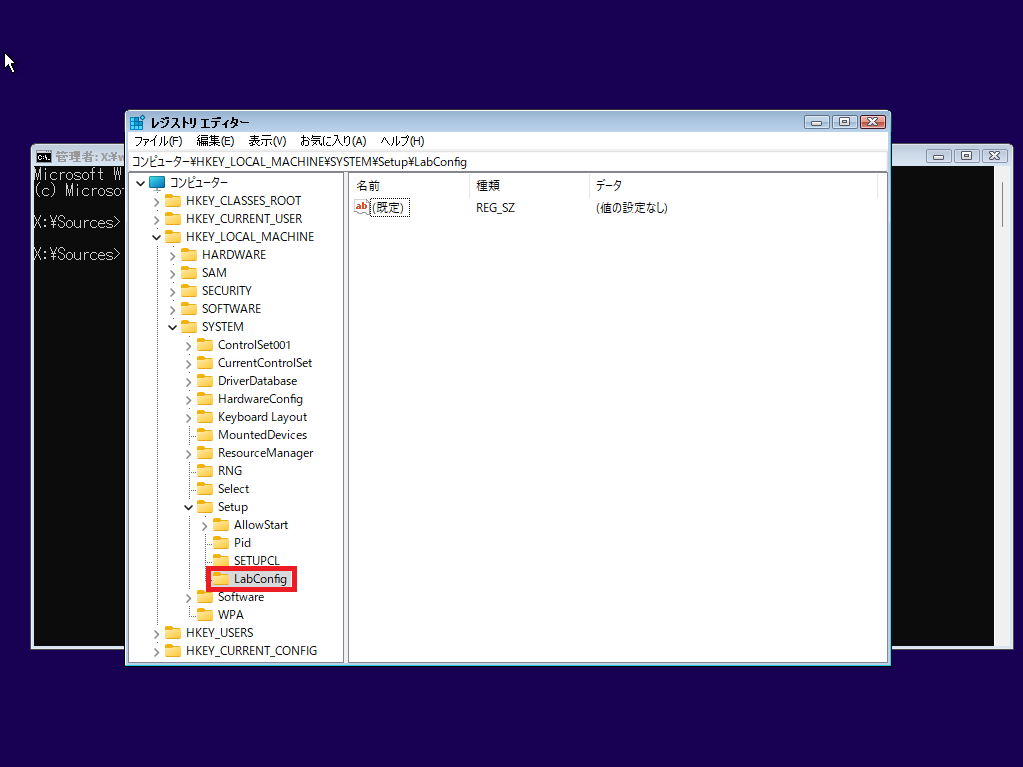1023x767 pixels.
Task: Click the MountedDevices folder icon
Action: tap(205, 434)
